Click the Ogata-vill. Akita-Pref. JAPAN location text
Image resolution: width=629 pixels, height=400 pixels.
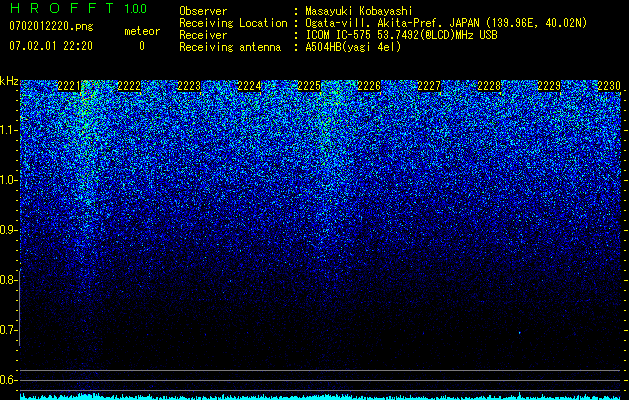[446, 23]
